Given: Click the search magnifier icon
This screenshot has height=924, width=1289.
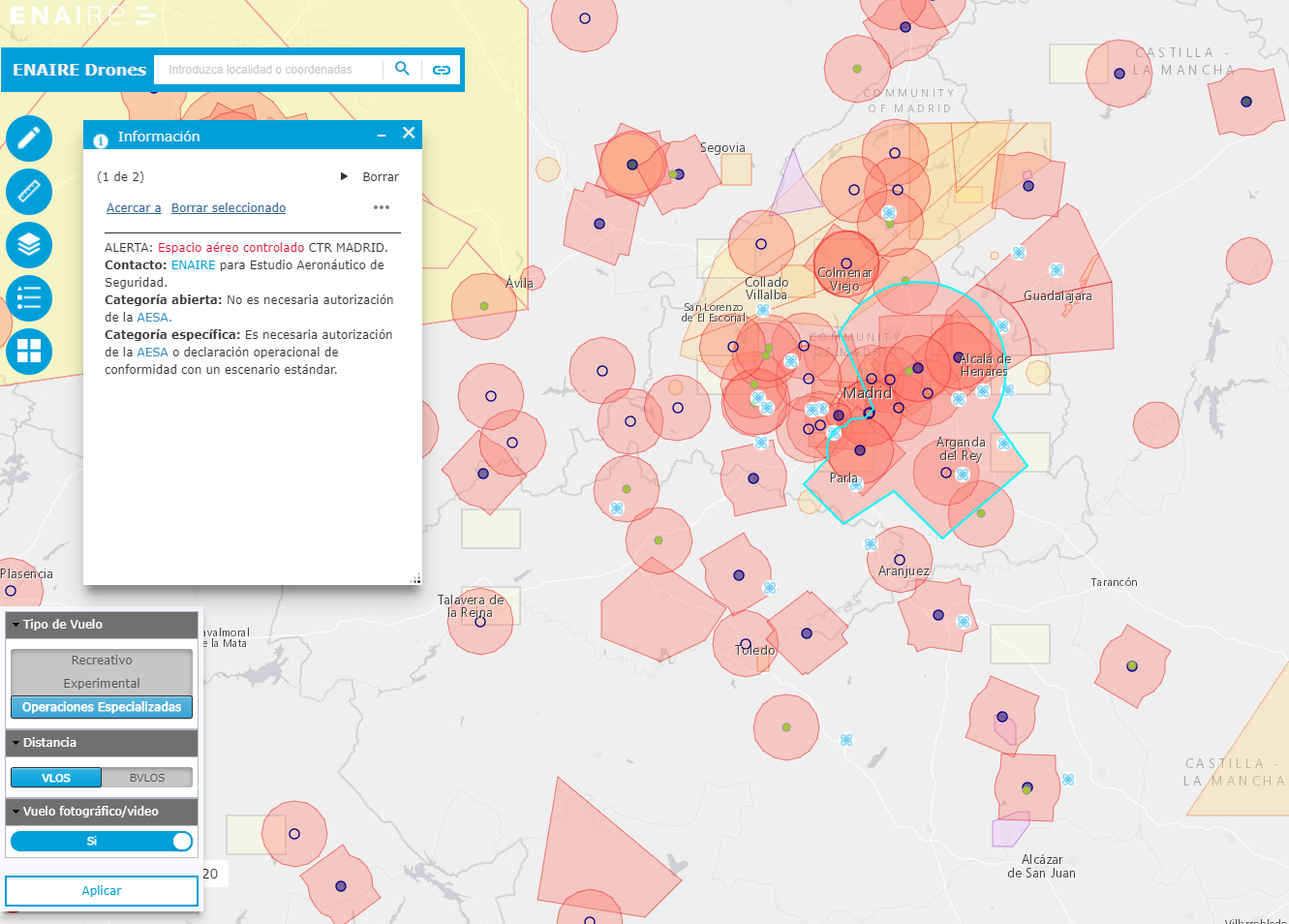Looking at the screenshot, I should pyautogui.click(x=402, y=69).
